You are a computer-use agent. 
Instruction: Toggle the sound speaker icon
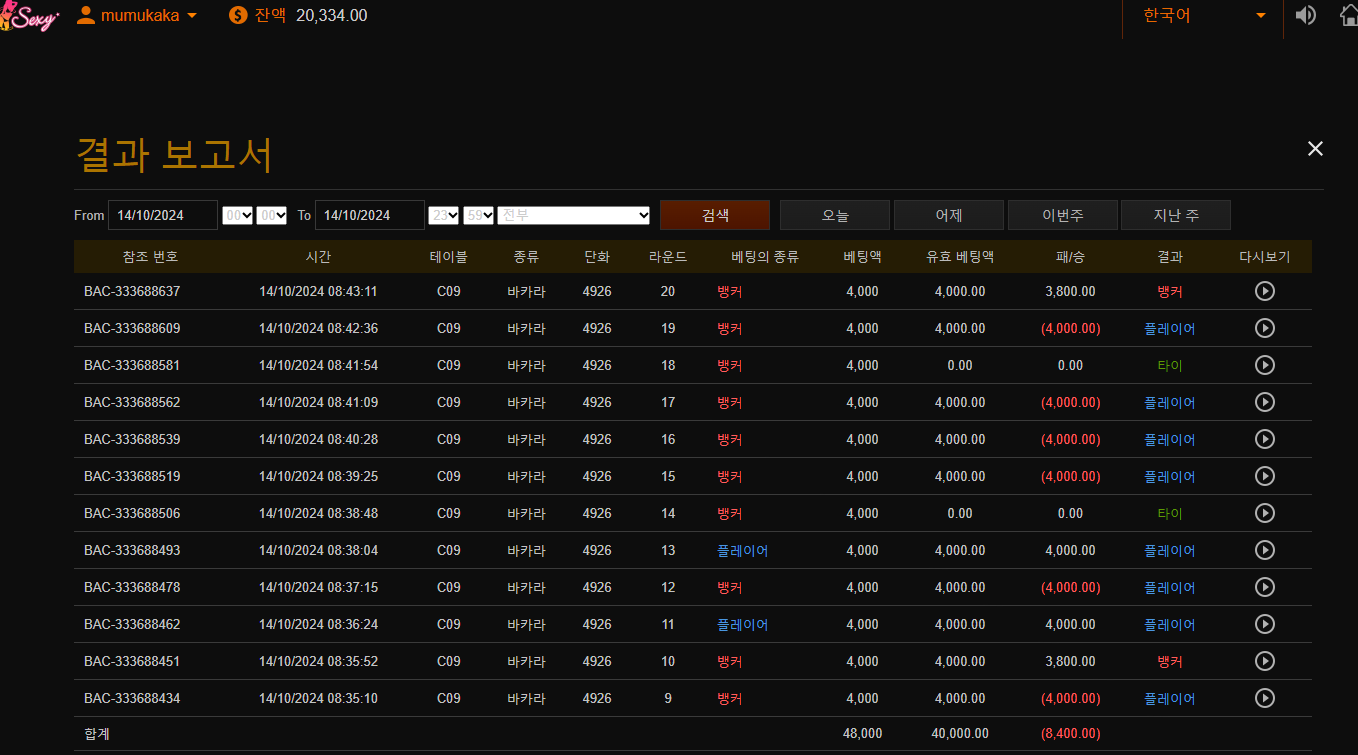click(x=1305, y=16)
